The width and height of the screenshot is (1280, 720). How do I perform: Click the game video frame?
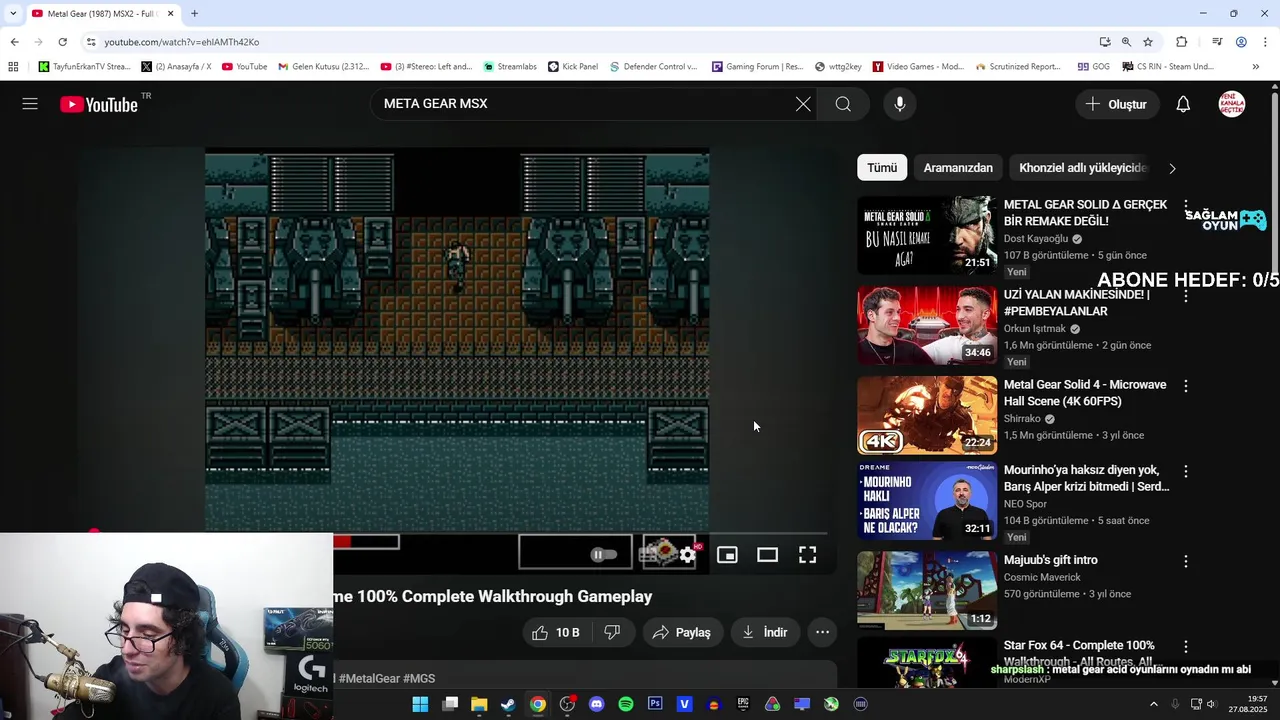[x=457, y=340]
